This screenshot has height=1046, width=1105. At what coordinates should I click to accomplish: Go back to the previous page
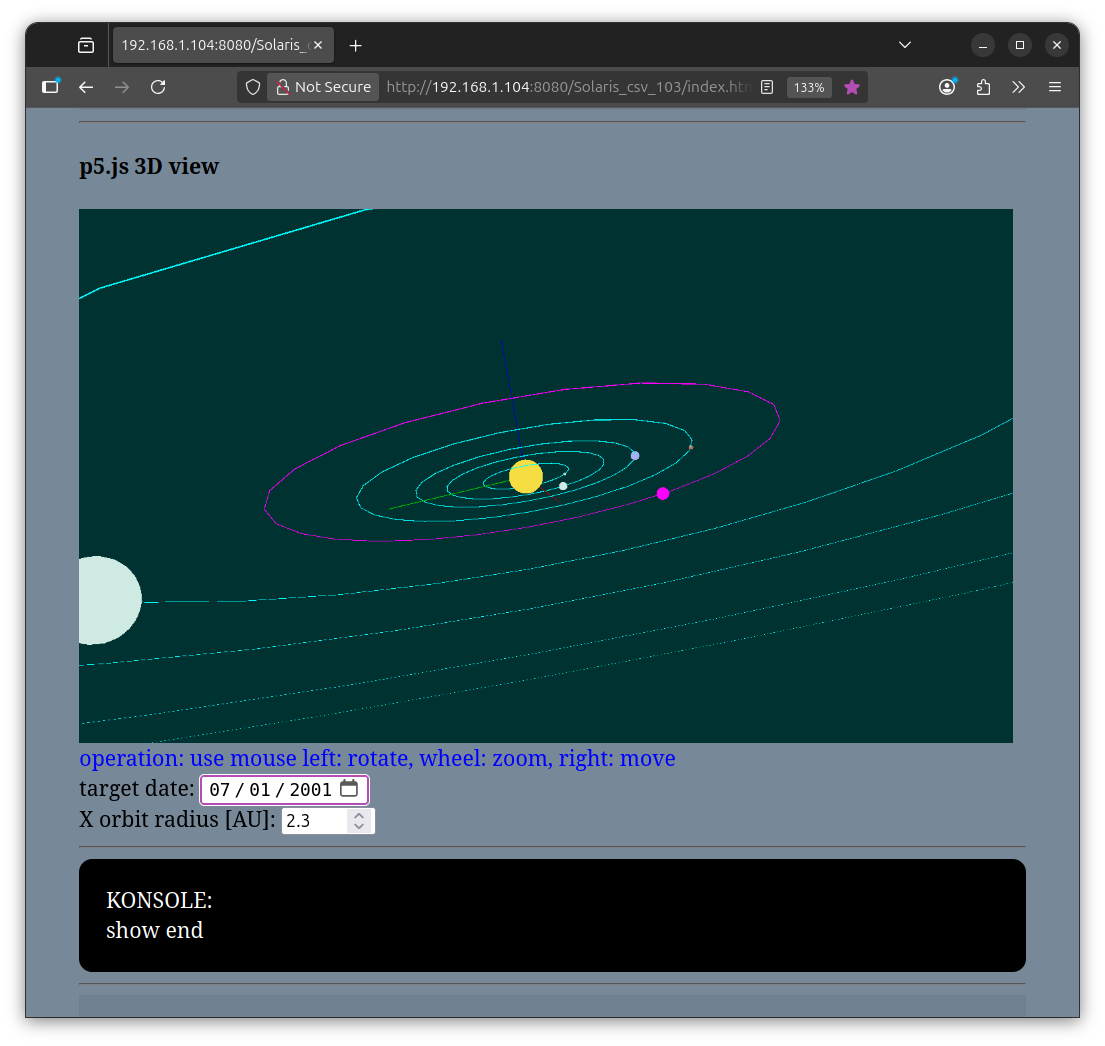pyautogui.click(x=86, y=87)
